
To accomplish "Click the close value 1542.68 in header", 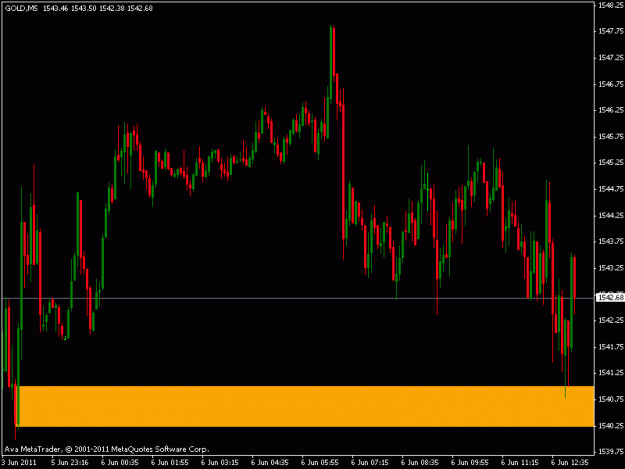I will tap(140, 8).
